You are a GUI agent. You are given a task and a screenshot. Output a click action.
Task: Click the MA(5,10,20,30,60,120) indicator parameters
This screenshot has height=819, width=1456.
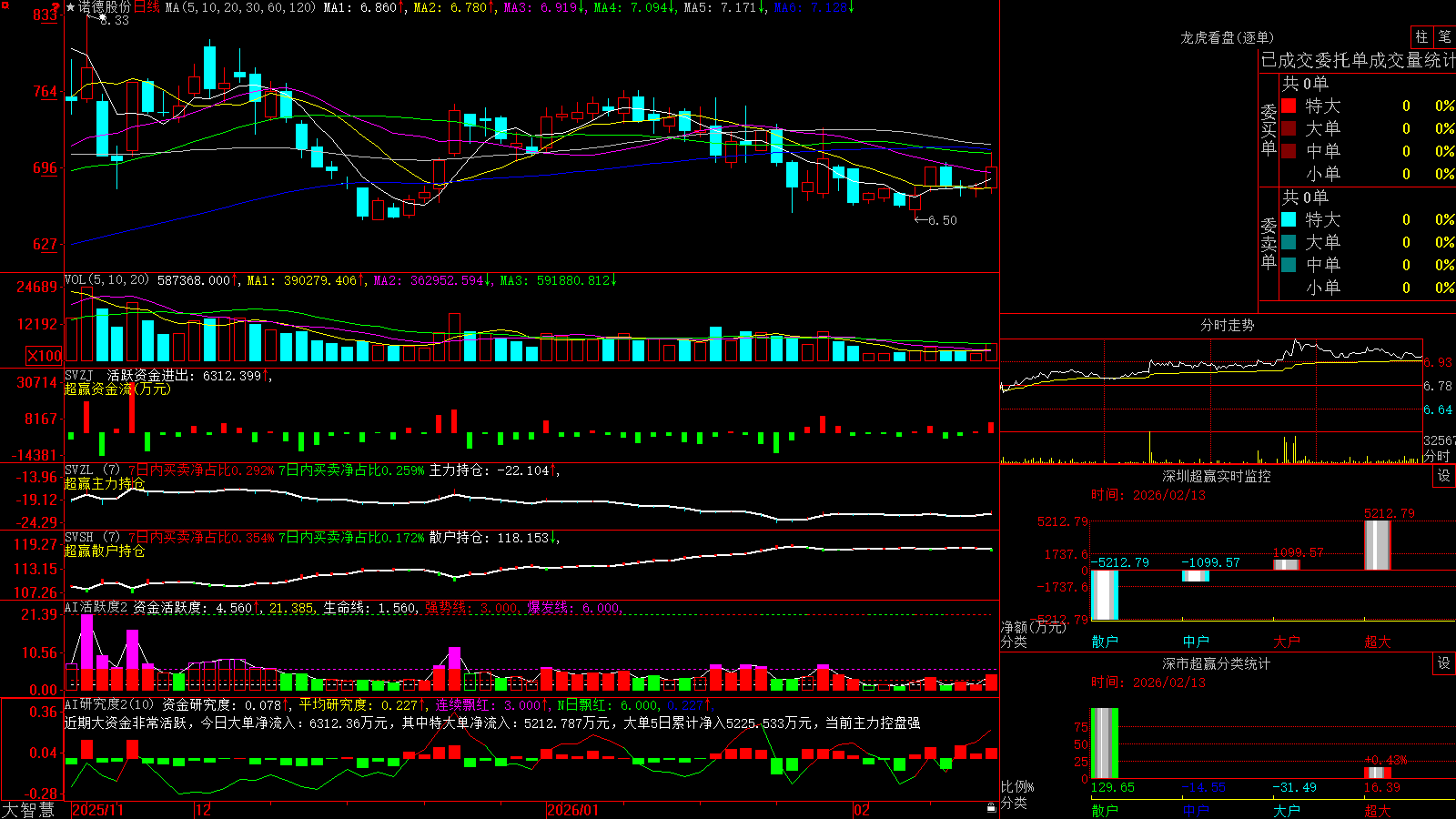tap(240, 7)
